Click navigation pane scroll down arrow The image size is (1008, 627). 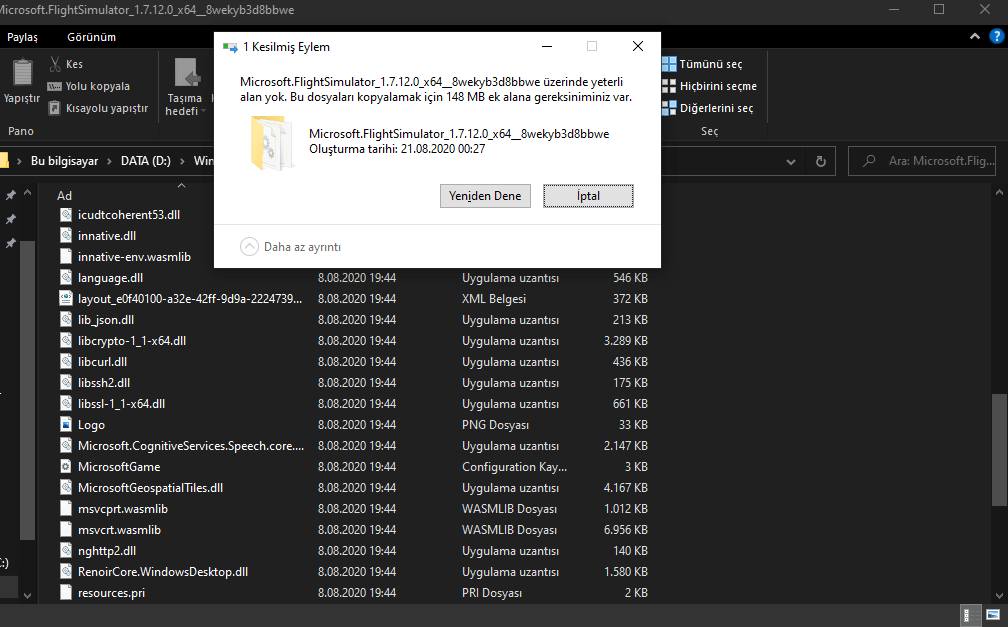28,595
